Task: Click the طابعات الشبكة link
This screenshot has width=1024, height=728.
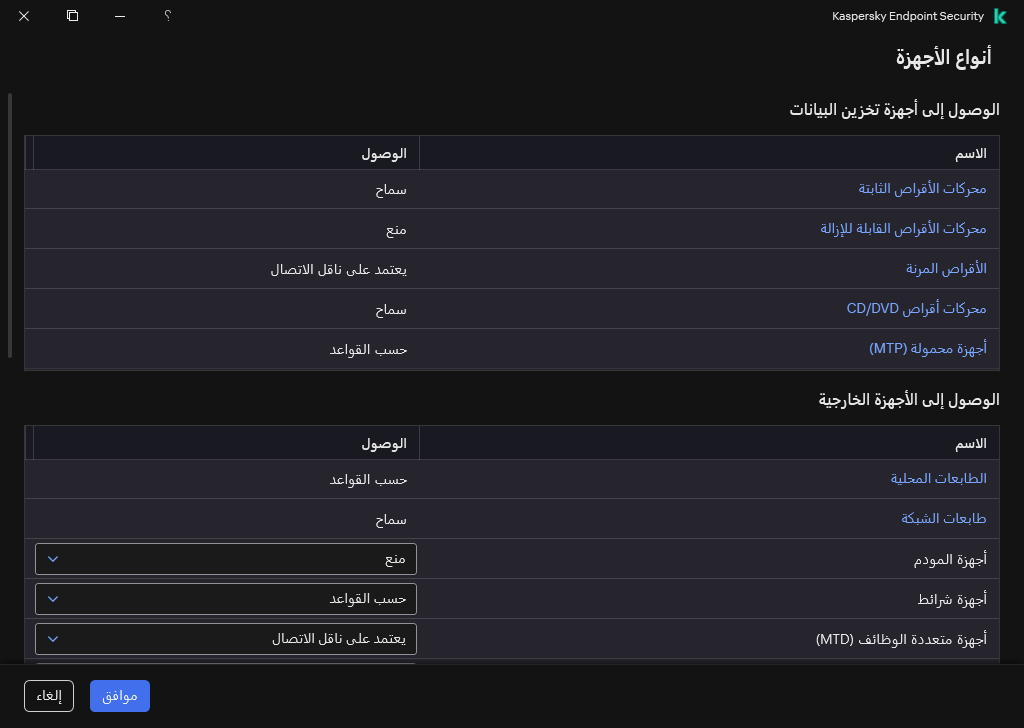Action: tap(943, 518)
